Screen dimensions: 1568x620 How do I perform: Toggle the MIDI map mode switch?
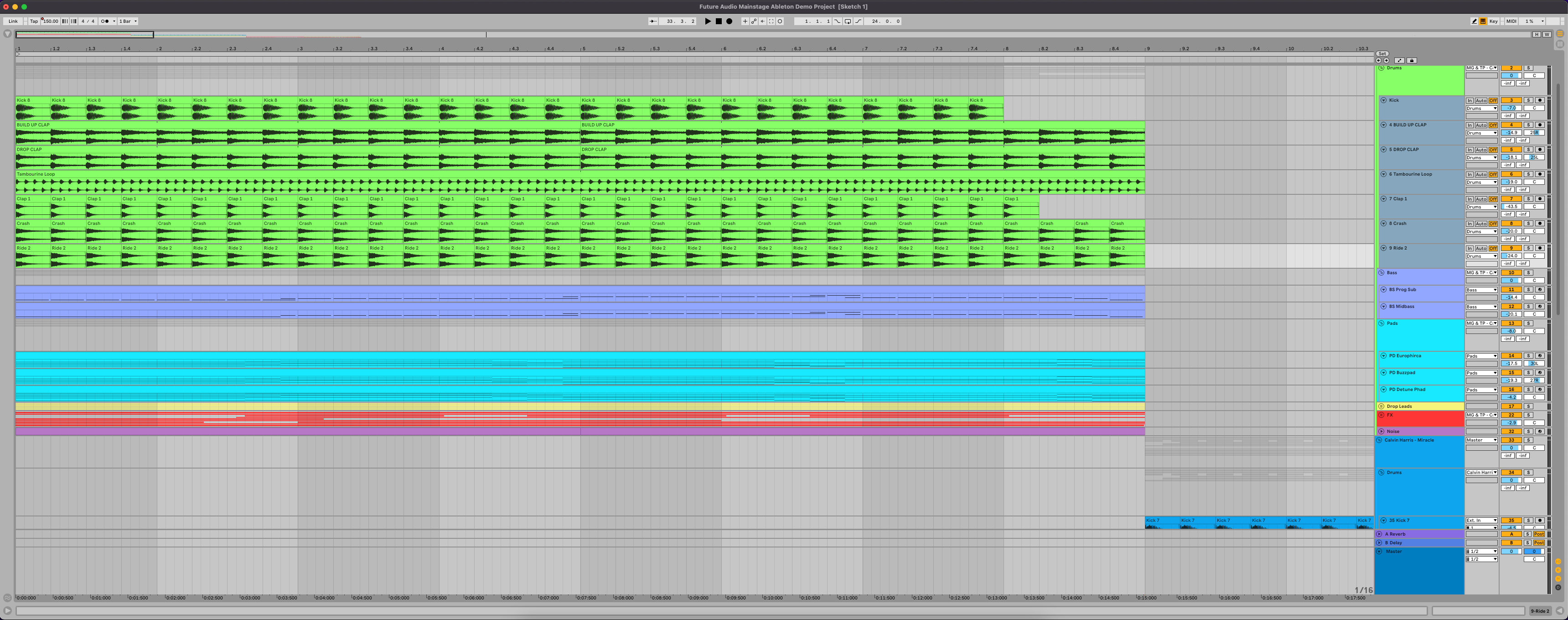(1511, 21)
